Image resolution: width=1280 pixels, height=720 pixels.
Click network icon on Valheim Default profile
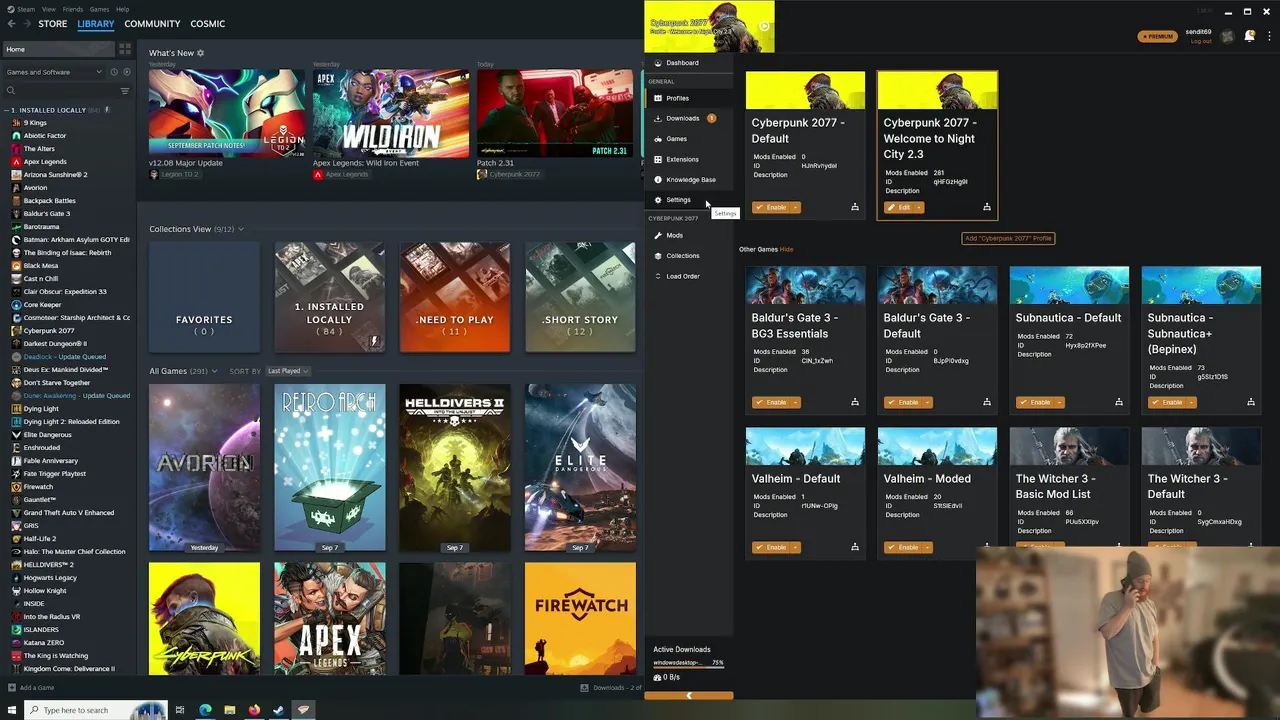click(855, 547)
